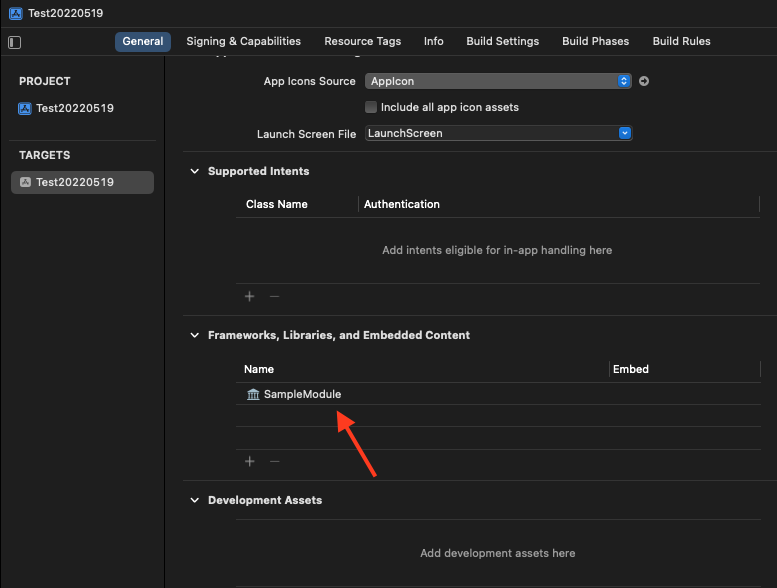777x588 pixels.
Task: Click the Development Assets heading text
Action: point(265,500)
